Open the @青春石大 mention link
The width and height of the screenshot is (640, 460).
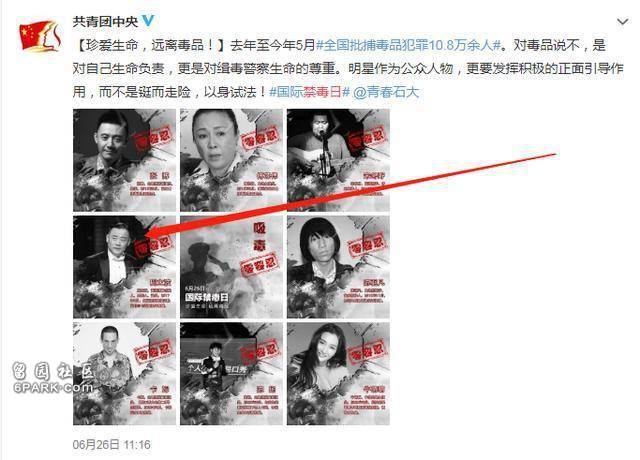click(x=386, y=92)
